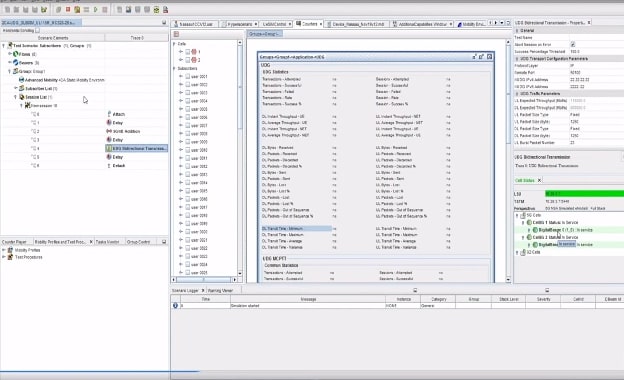Check the box for cell 2 in the Cells tree
This screenshot has width=624, height=380.
click(188, 60)
